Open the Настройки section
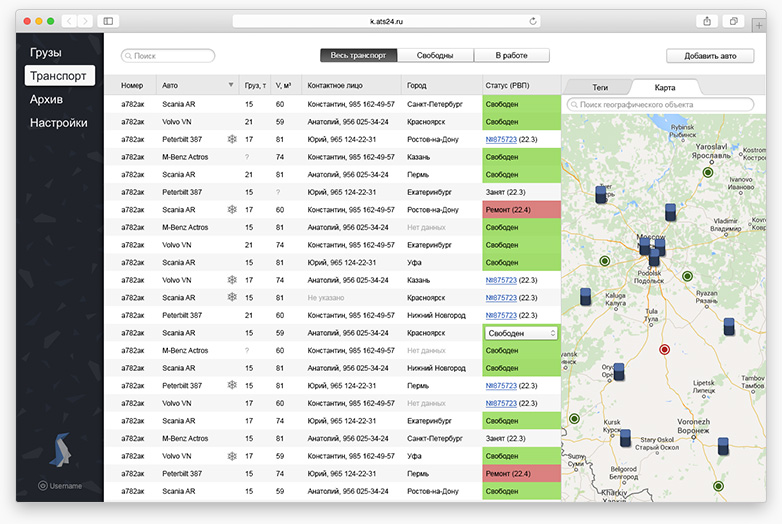 (x=59, y=123)
